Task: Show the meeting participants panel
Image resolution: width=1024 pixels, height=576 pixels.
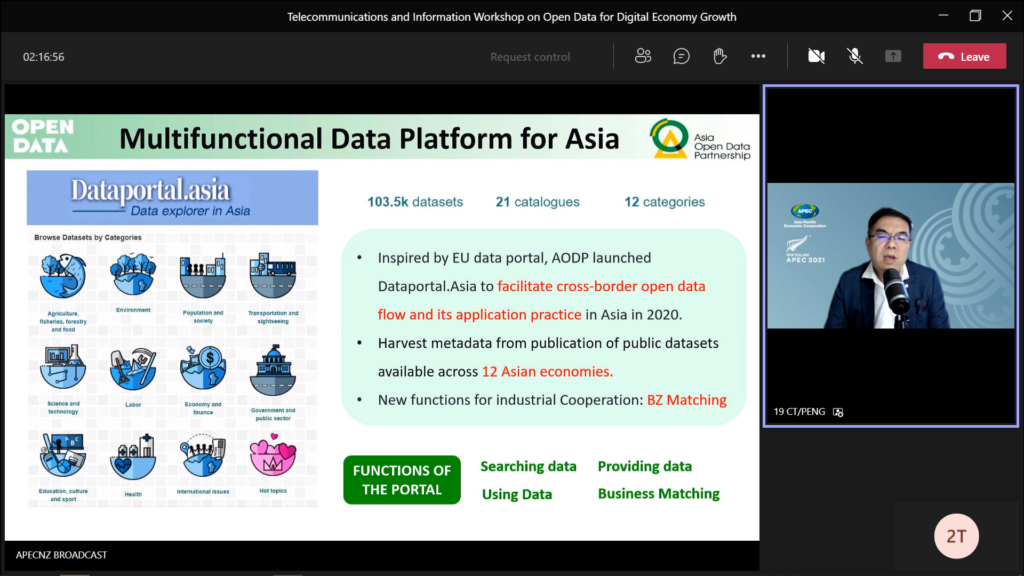Action: pyautogui.click(x=643, y=57)
